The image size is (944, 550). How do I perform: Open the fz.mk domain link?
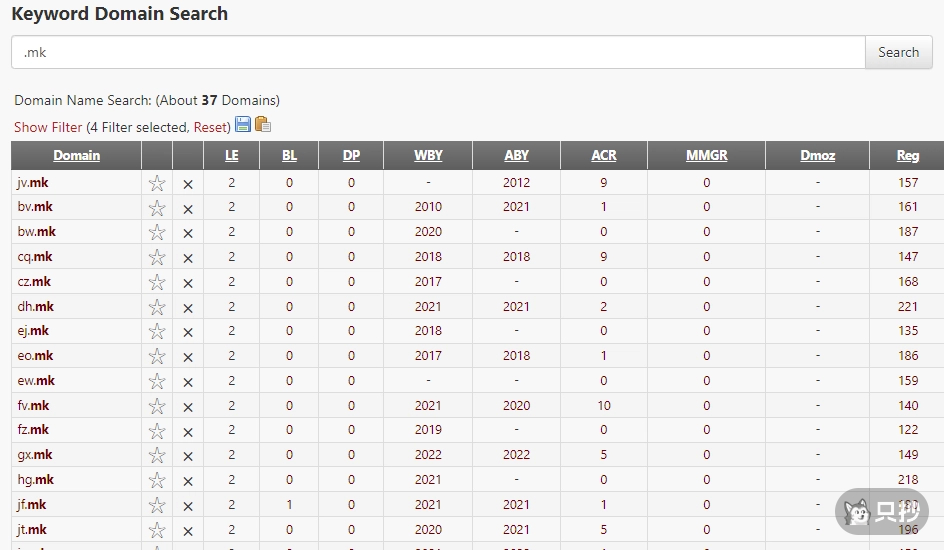pos(33,430)
